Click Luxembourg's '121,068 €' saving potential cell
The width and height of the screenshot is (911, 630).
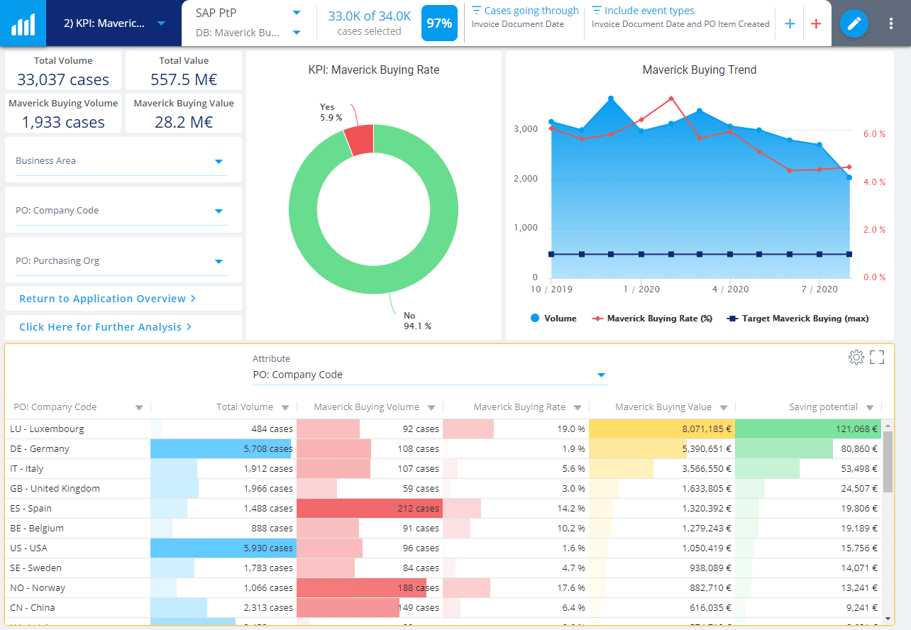point(808,429)
